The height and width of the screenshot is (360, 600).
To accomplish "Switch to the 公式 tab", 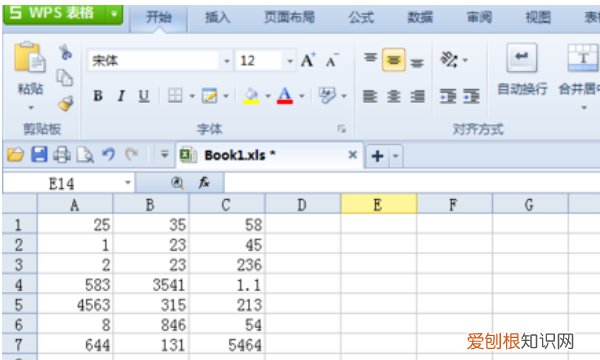I will coord(361,17).
